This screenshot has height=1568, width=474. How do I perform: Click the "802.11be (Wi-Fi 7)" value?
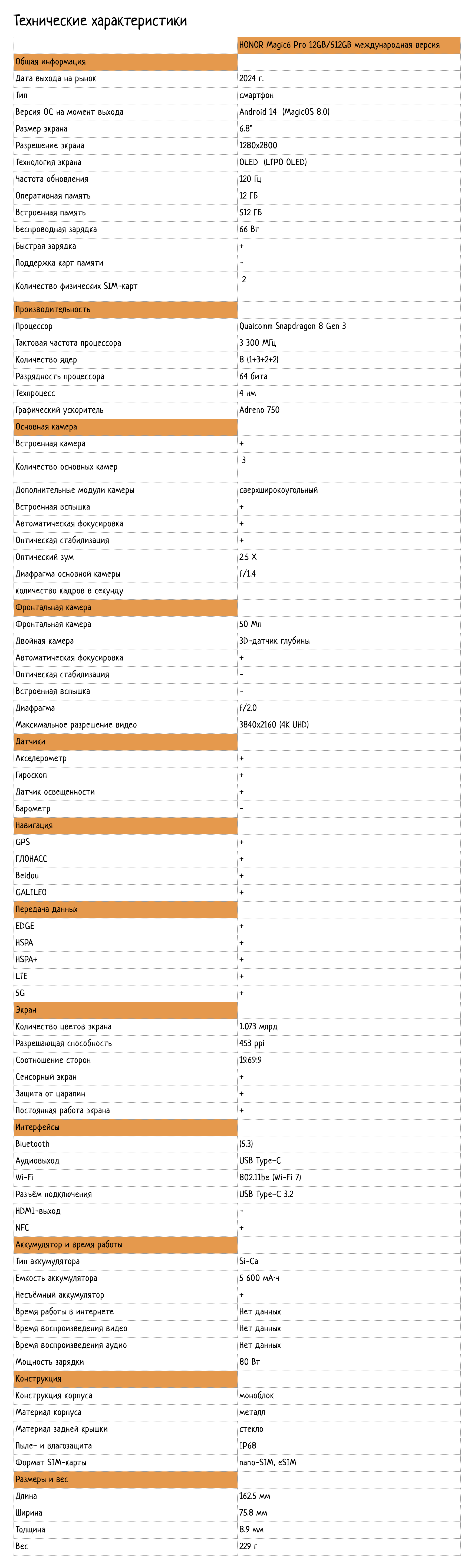click(270, 1177)
